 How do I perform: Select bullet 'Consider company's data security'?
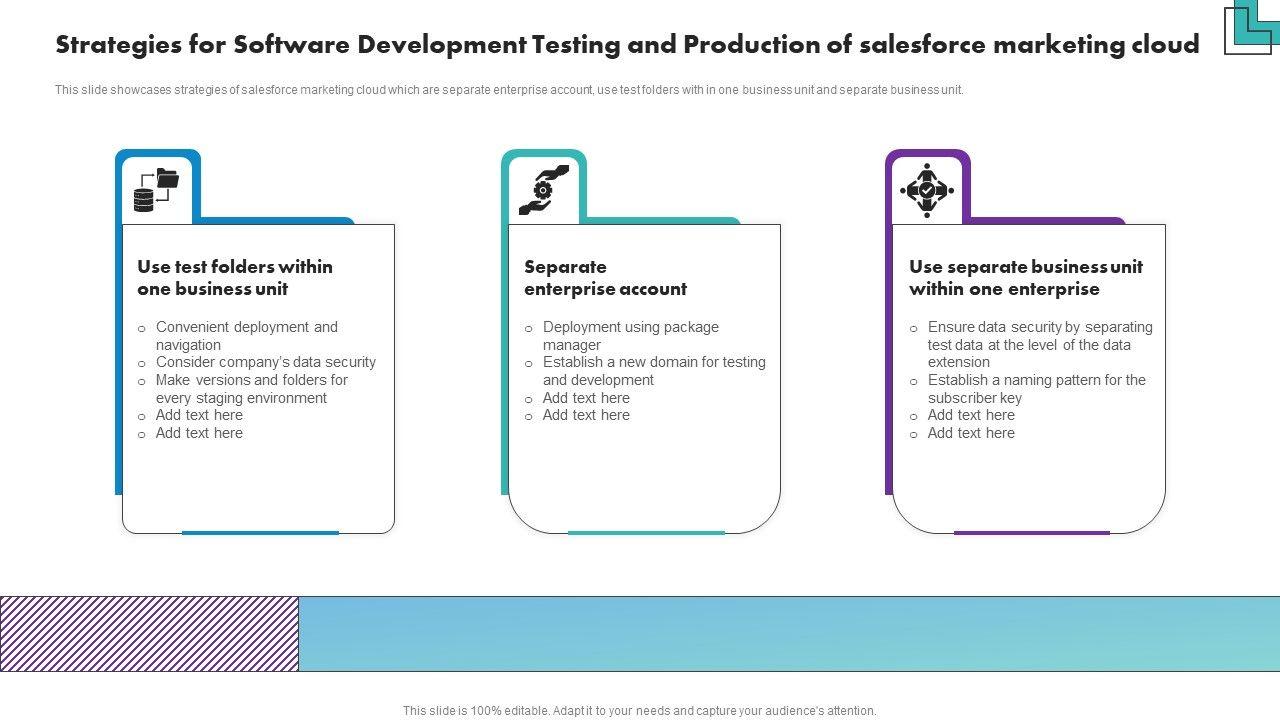pos(266,362)
